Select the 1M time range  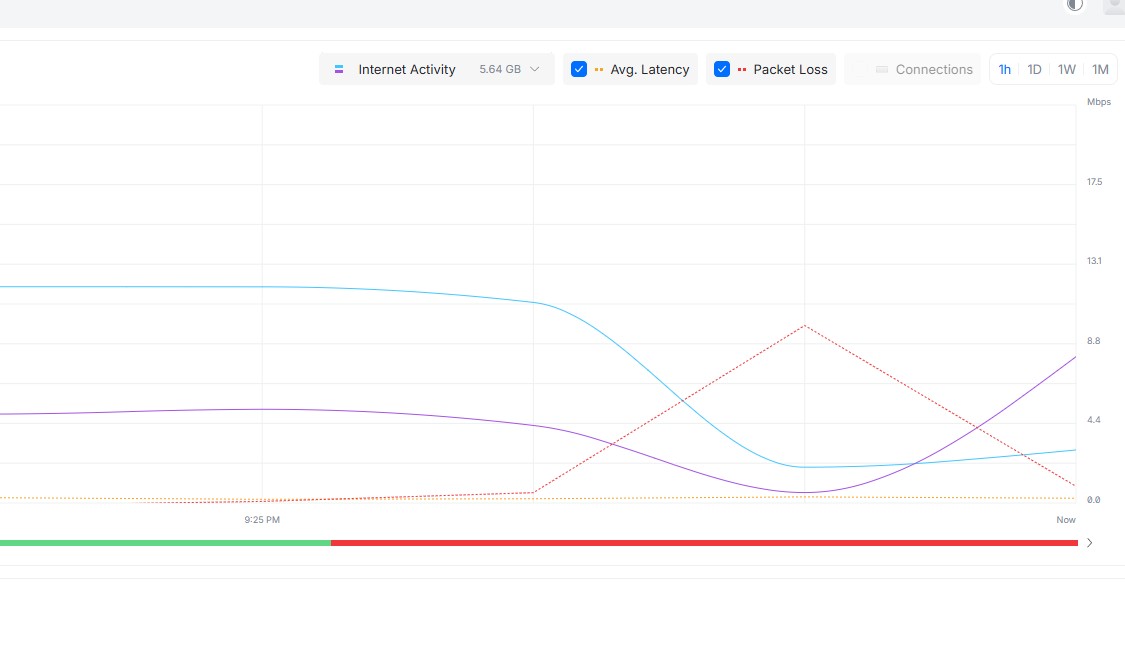click(x=1100, y=69)
